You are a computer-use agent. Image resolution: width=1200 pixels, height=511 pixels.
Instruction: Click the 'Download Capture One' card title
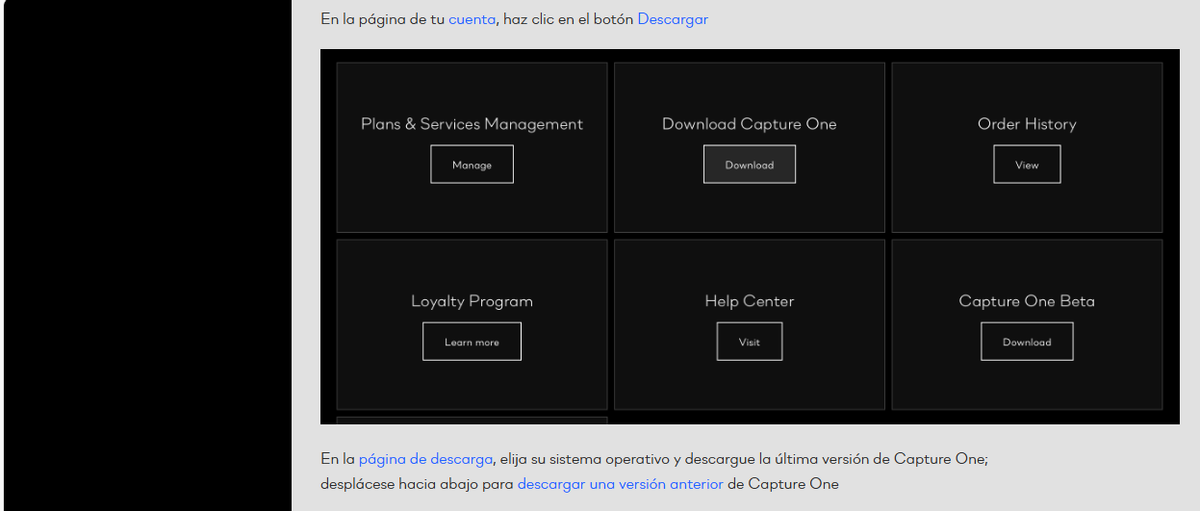click(x=749, y=124)
